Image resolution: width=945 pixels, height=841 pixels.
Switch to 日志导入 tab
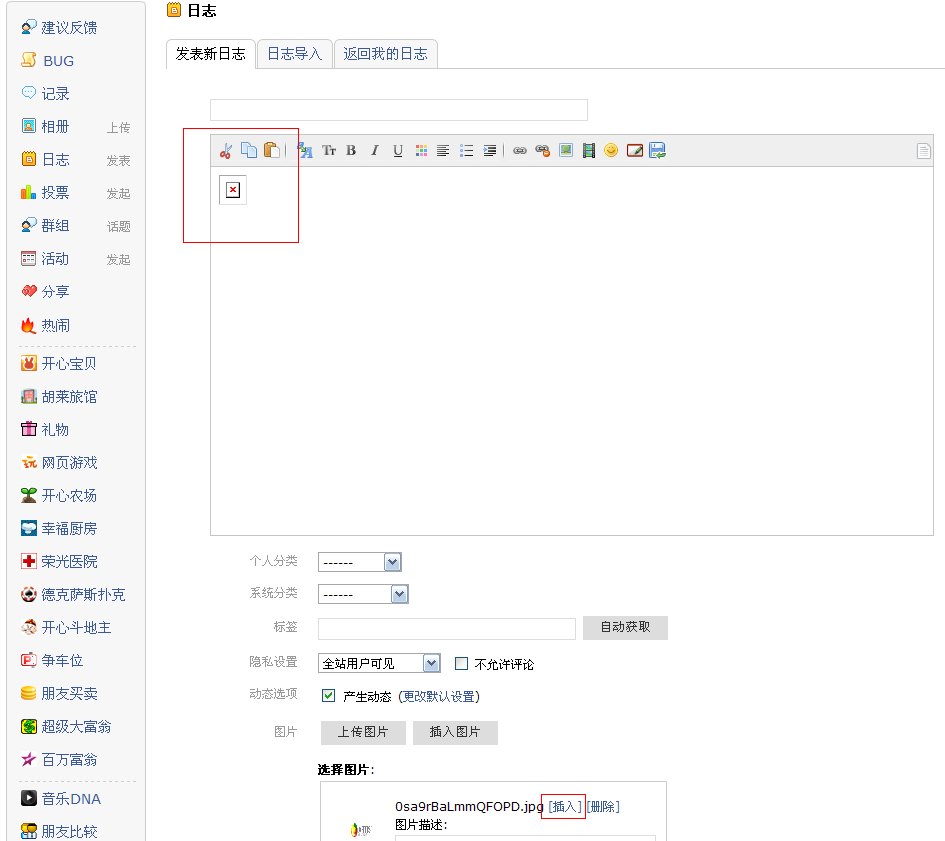(x=295, y=54)
